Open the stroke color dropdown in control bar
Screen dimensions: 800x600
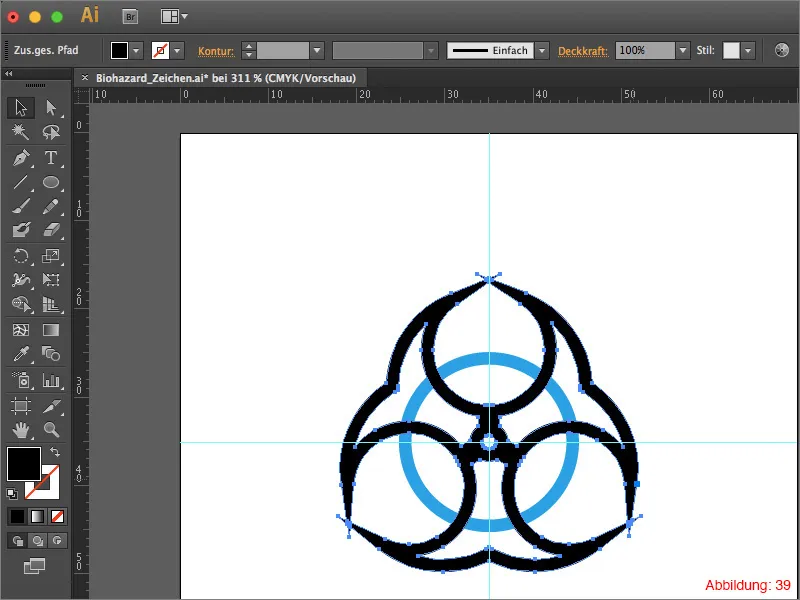[177, 51]
